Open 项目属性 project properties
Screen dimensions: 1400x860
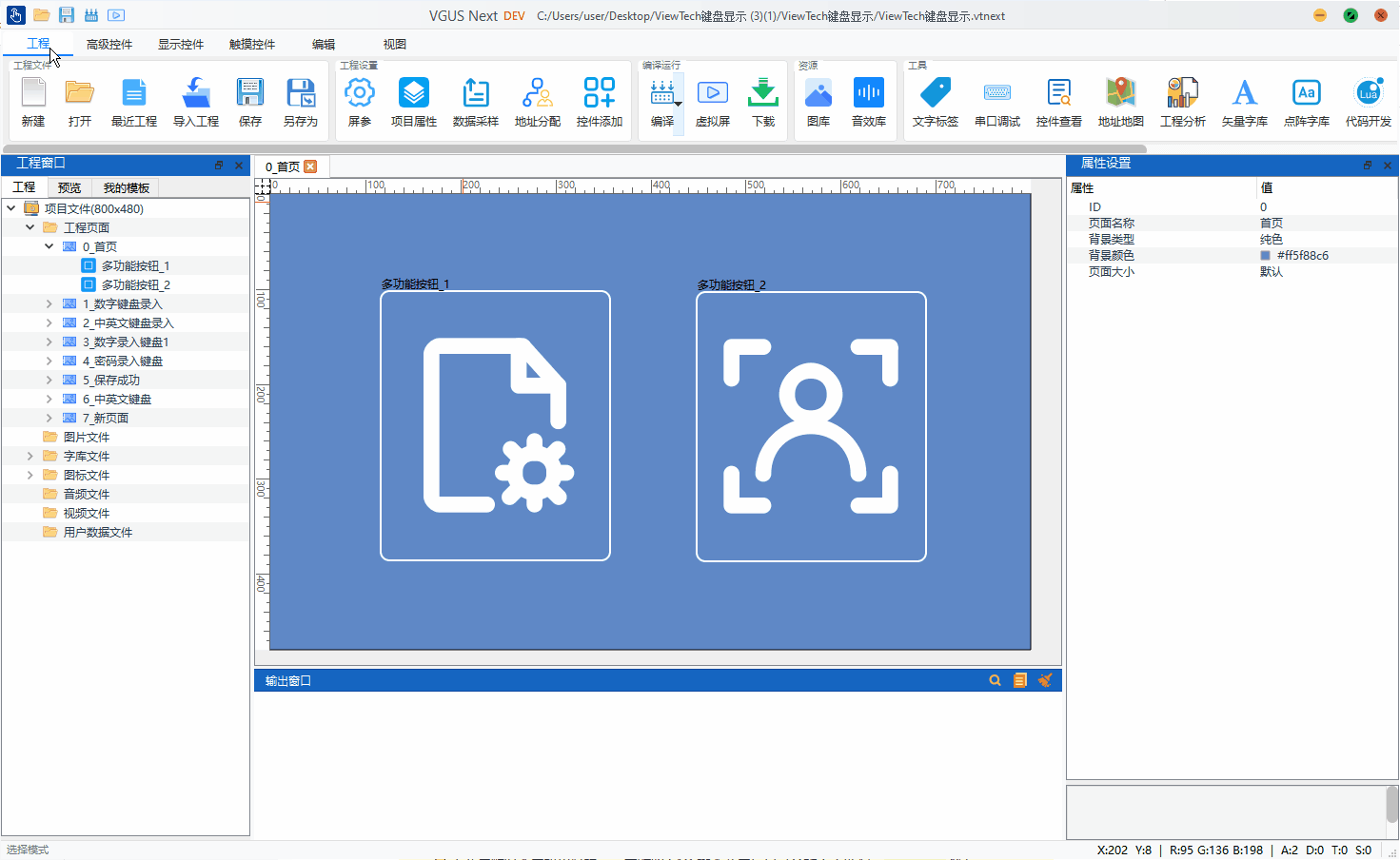tap(414, 102)
